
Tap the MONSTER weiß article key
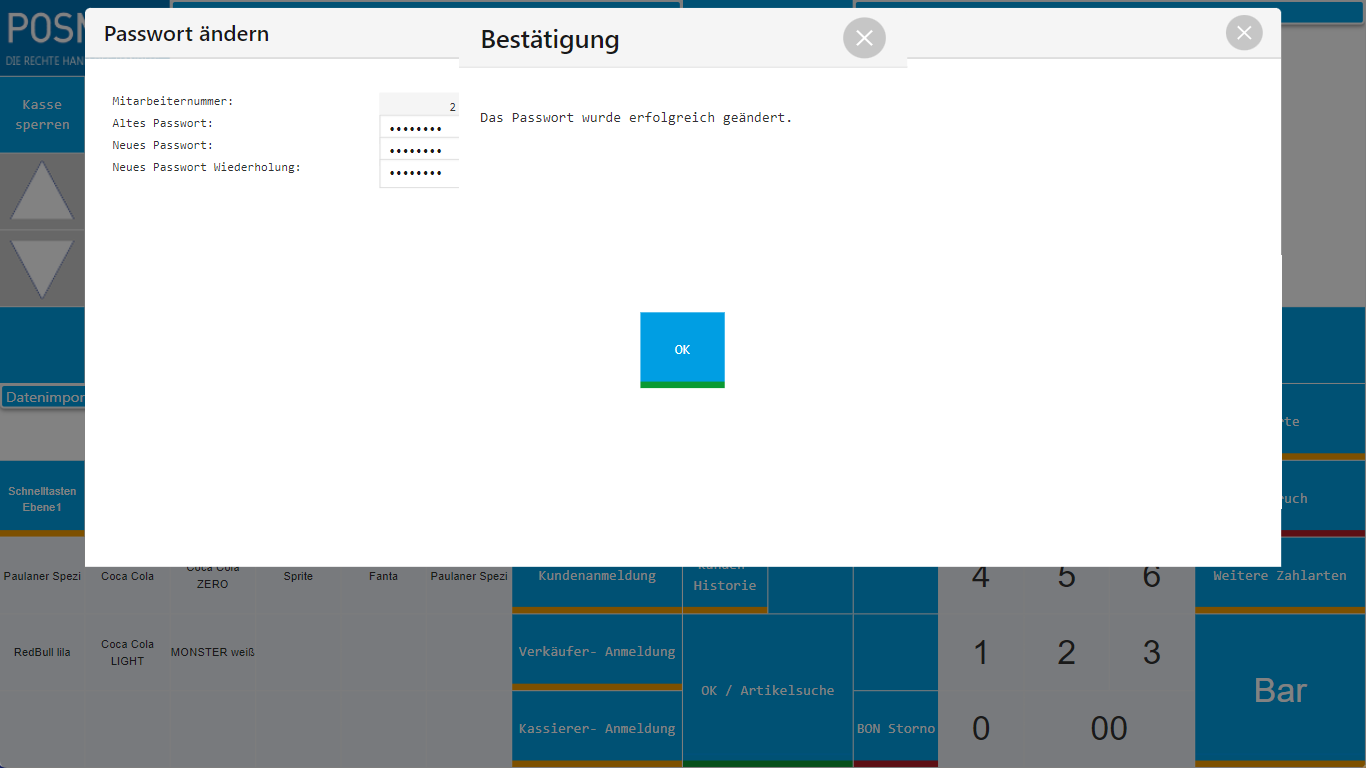coord(213,652)
